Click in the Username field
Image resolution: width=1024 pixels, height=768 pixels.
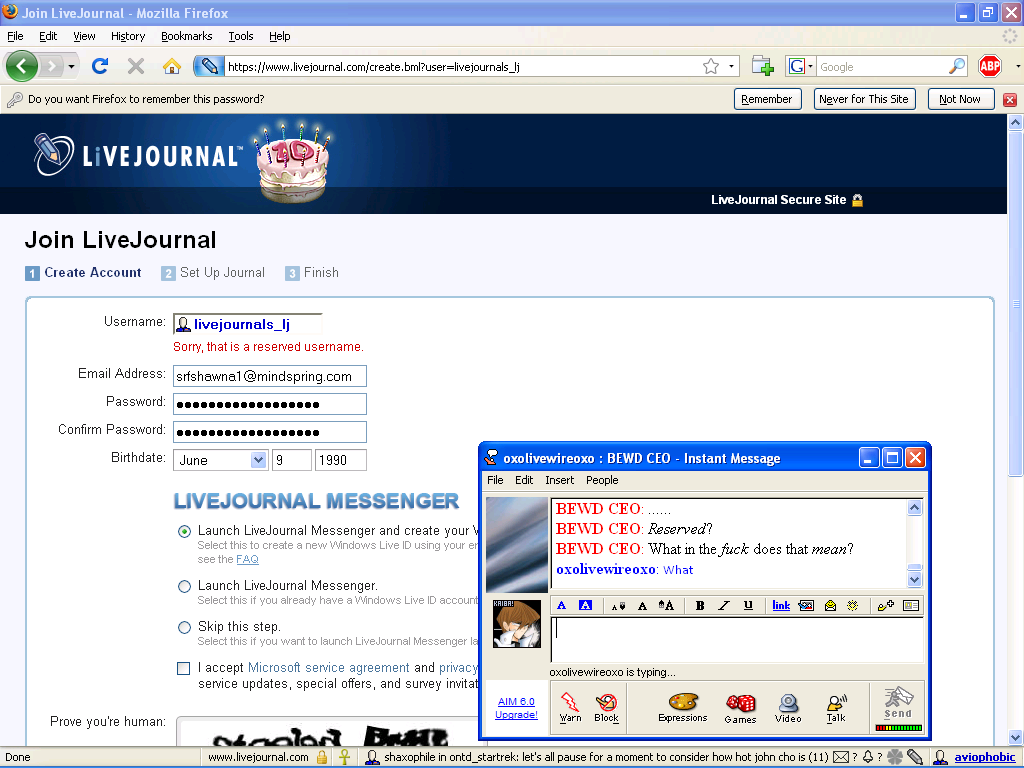click(248, 324)
